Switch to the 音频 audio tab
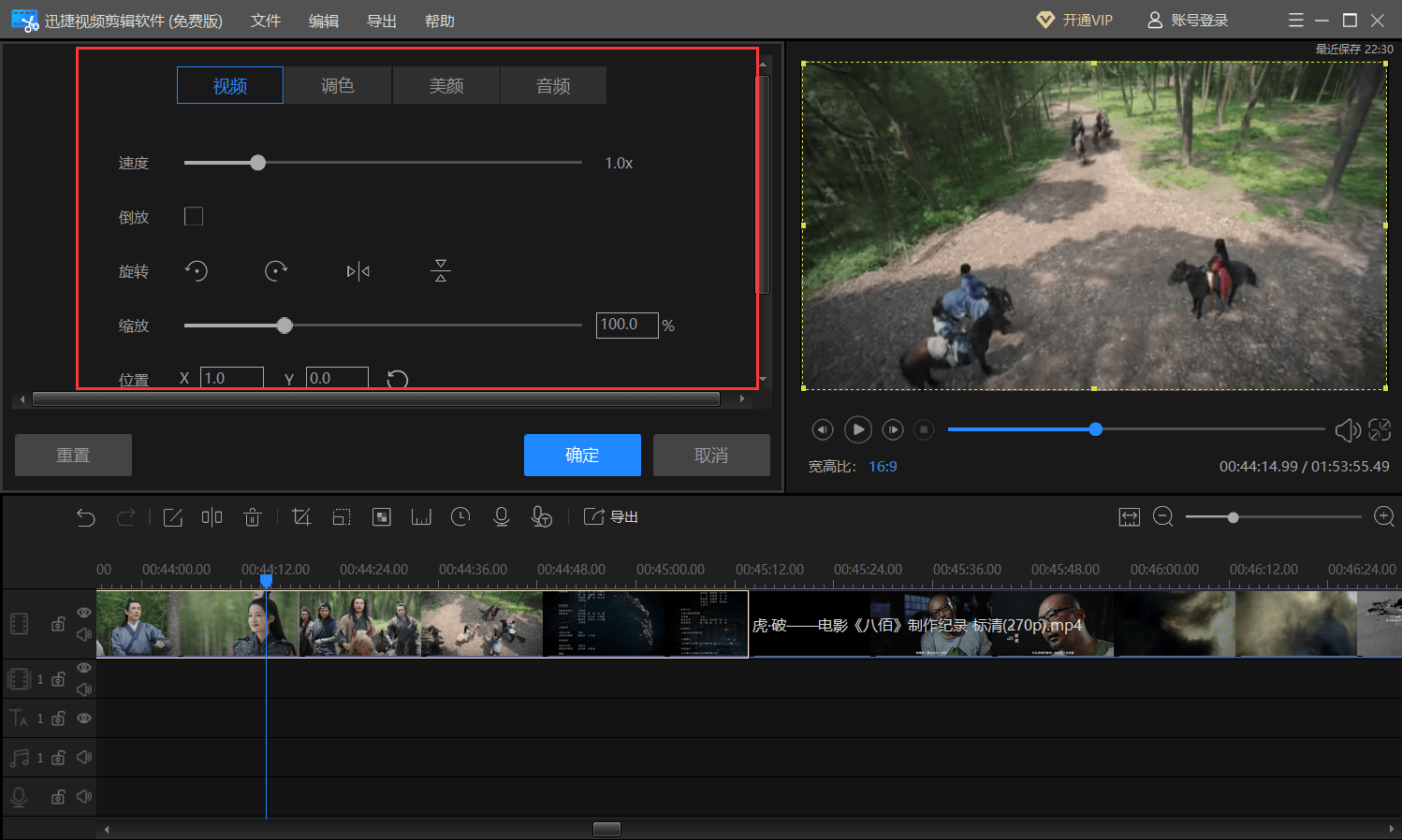This screenshot has width=1402, height=840. pyautogui.click(x=553, y=85)
